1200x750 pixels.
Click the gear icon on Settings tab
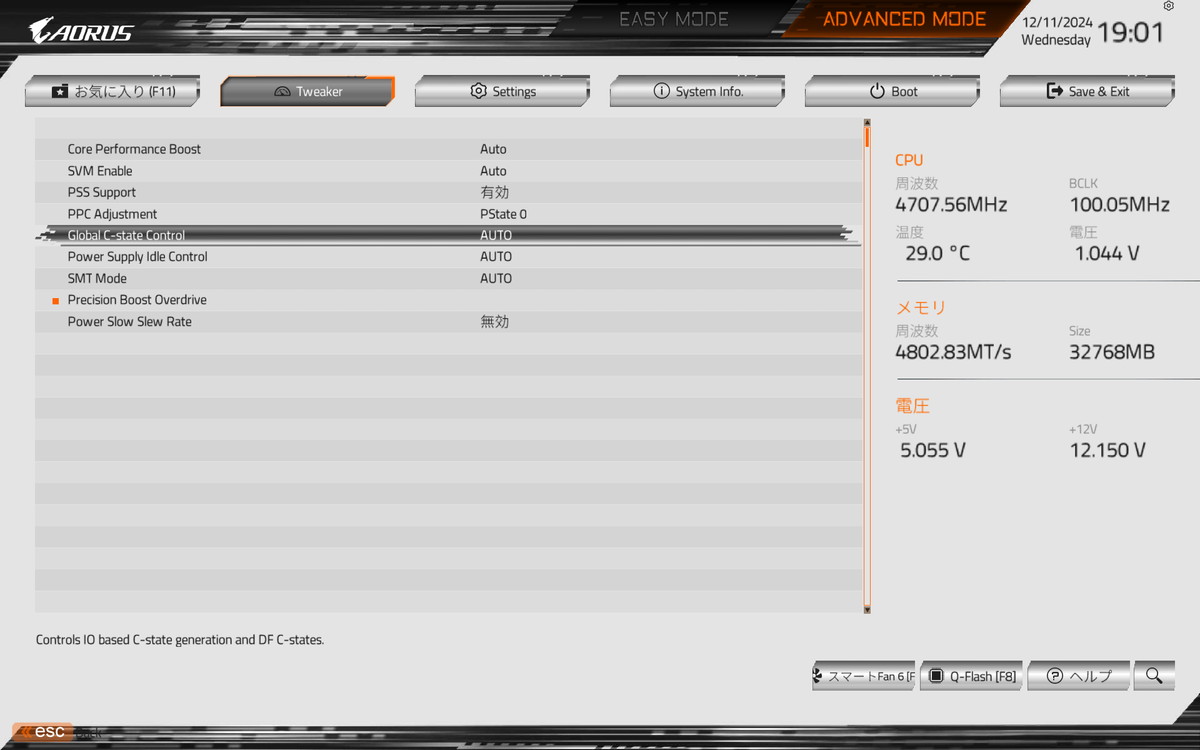[478, 91]
